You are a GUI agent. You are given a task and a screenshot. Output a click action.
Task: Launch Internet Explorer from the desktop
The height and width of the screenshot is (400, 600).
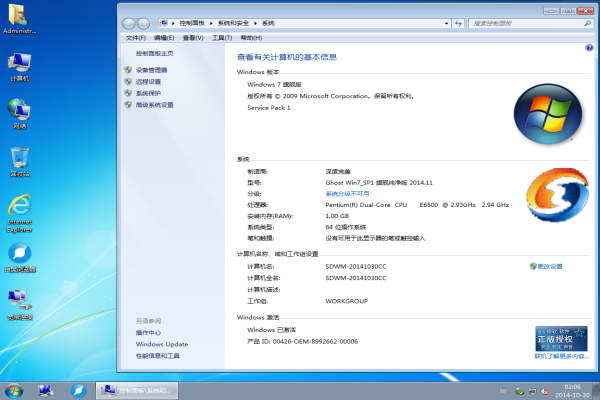(19, 213)
